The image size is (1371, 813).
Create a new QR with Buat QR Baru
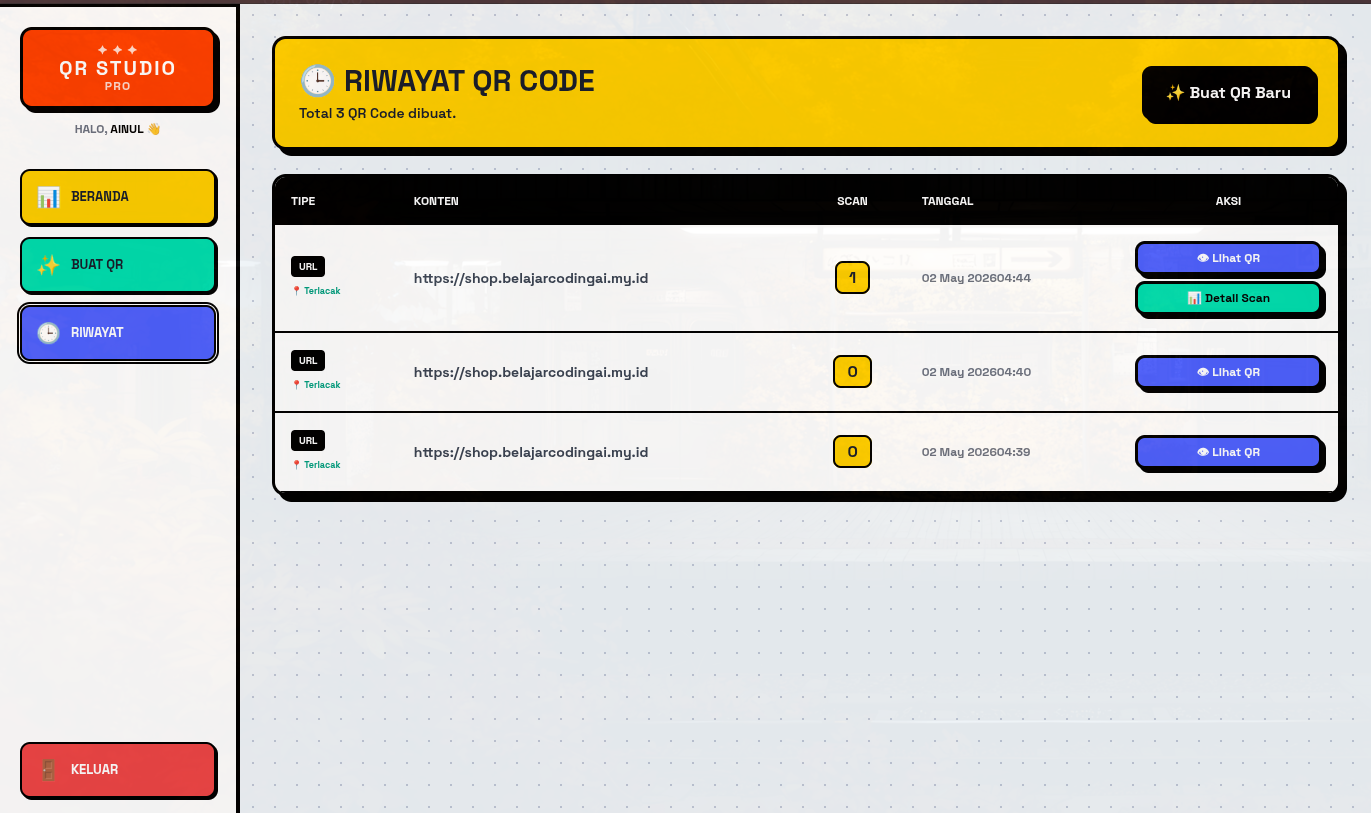[1228, 93]
